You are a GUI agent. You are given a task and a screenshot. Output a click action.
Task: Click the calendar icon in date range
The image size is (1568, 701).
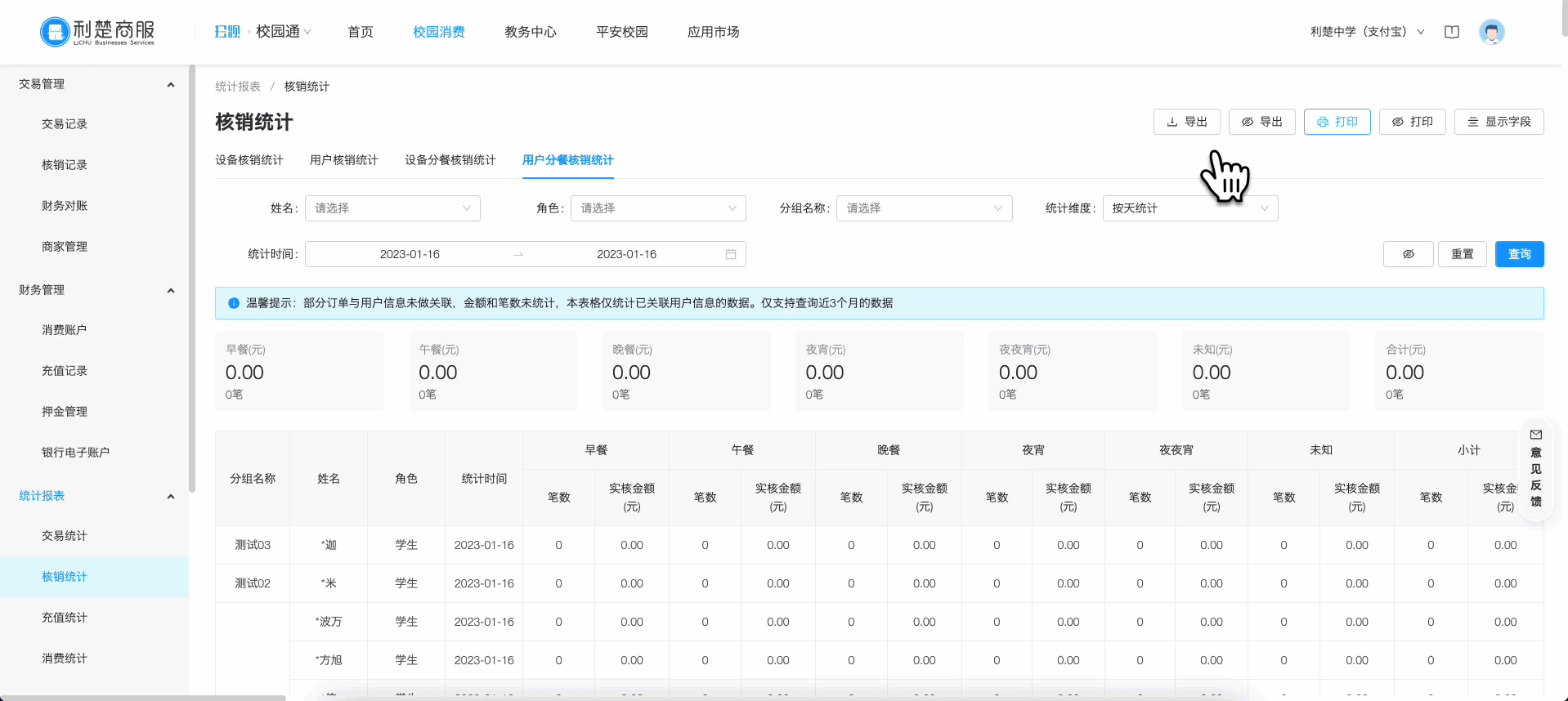click(x=730, y=254)
